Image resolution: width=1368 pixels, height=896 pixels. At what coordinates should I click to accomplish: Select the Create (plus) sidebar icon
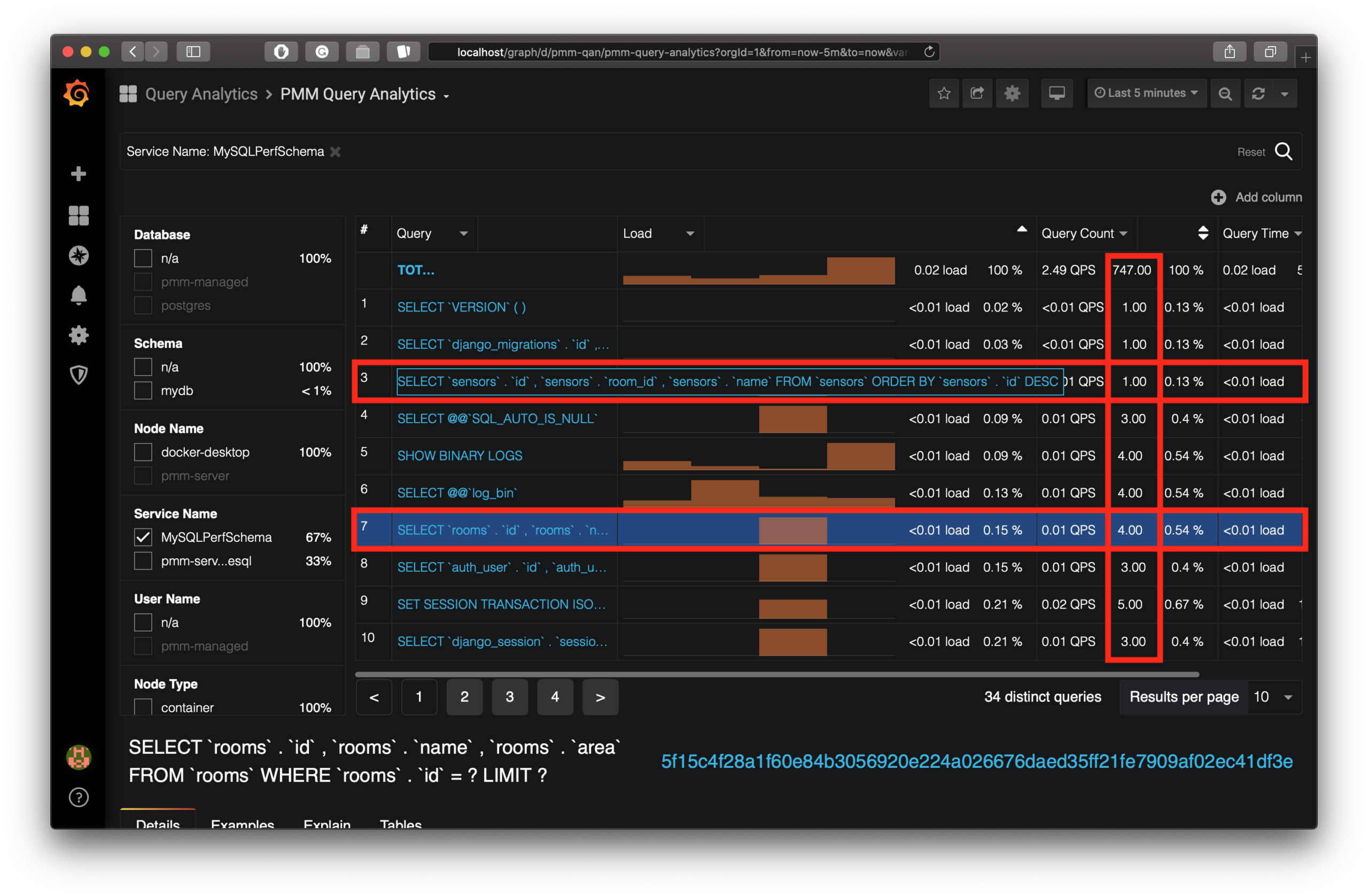78,174
